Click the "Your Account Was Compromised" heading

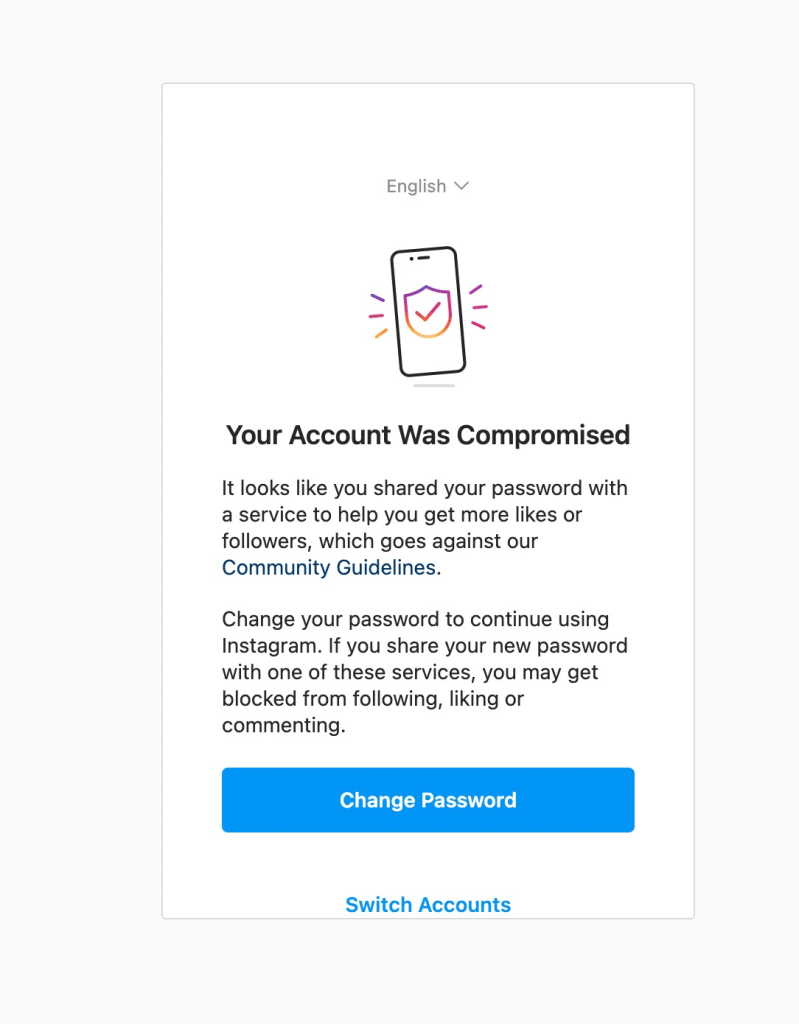428,435
